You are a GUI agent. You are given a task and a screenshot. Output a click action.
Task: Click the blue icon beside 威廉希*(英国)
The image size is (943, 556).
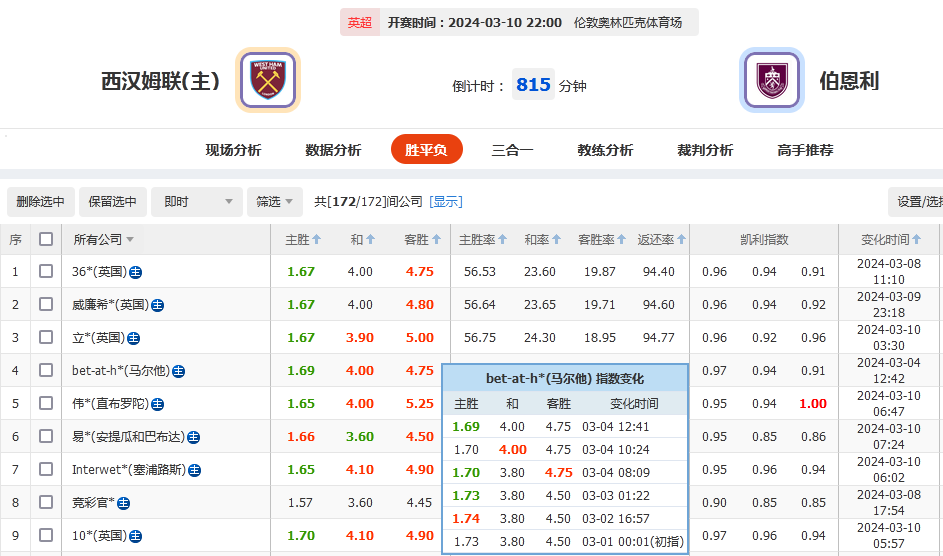coord(157,305)
